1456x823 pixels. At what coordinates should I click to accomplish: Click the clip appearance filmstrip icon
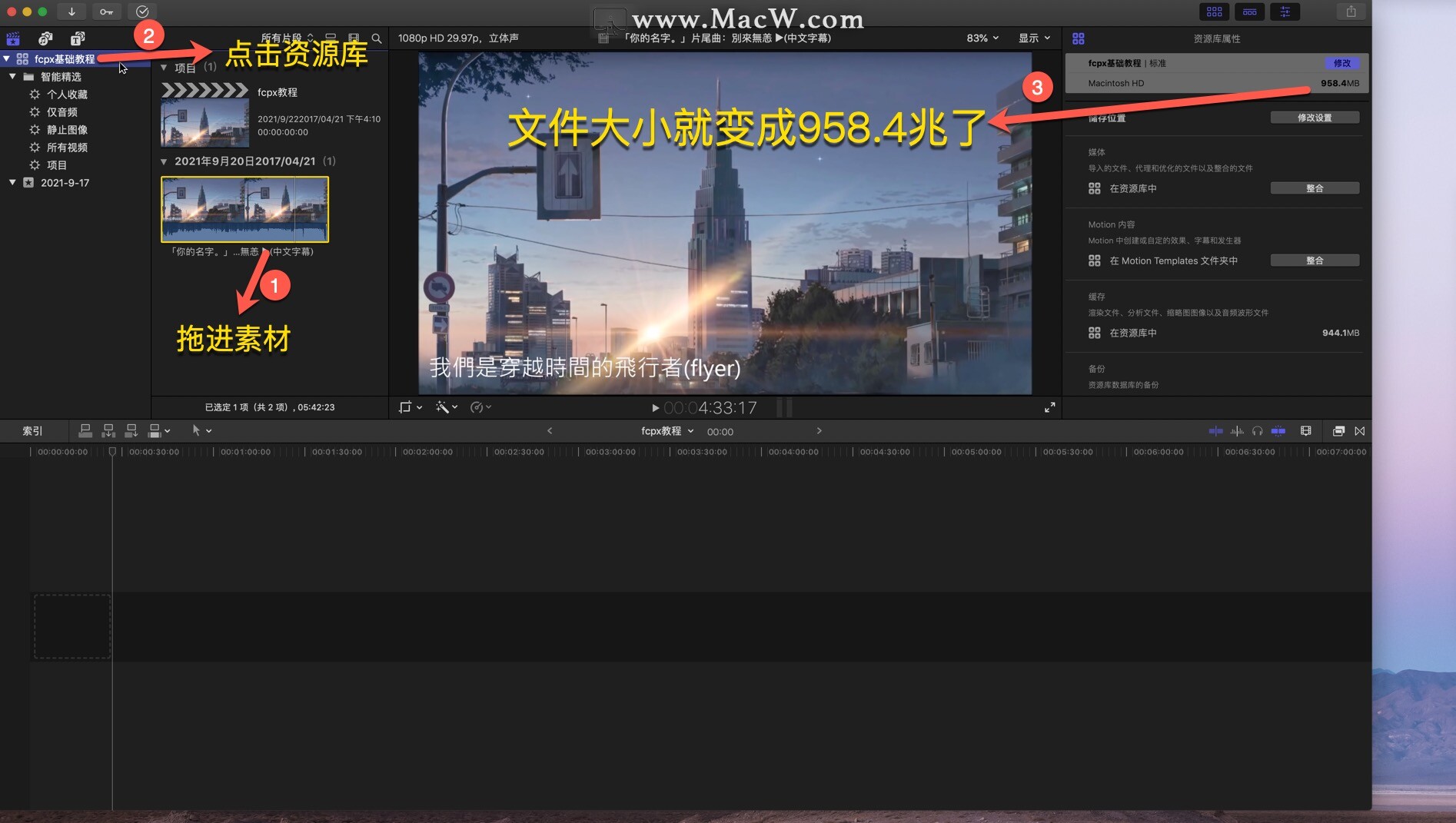pos(354,38)
